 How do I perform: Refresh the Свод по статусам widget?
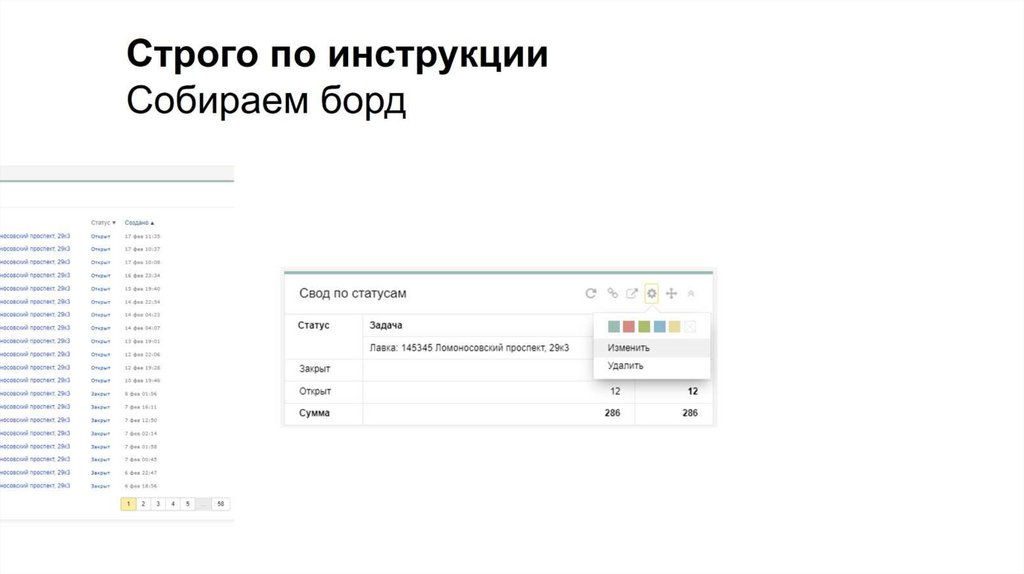[x=590, y=293]
